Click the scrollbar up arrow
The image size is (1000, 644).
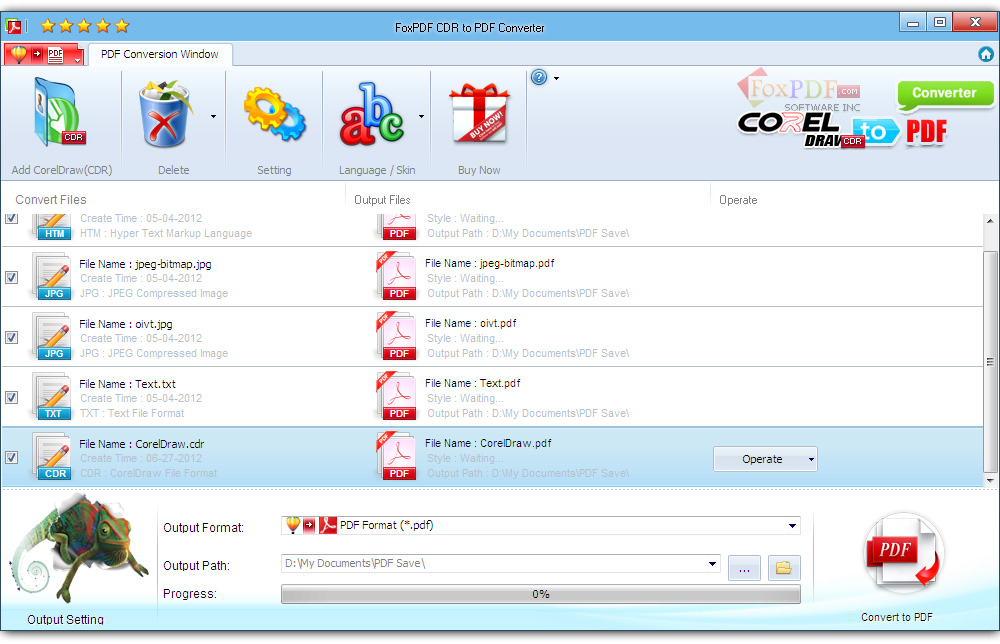(x=990, y=222)
